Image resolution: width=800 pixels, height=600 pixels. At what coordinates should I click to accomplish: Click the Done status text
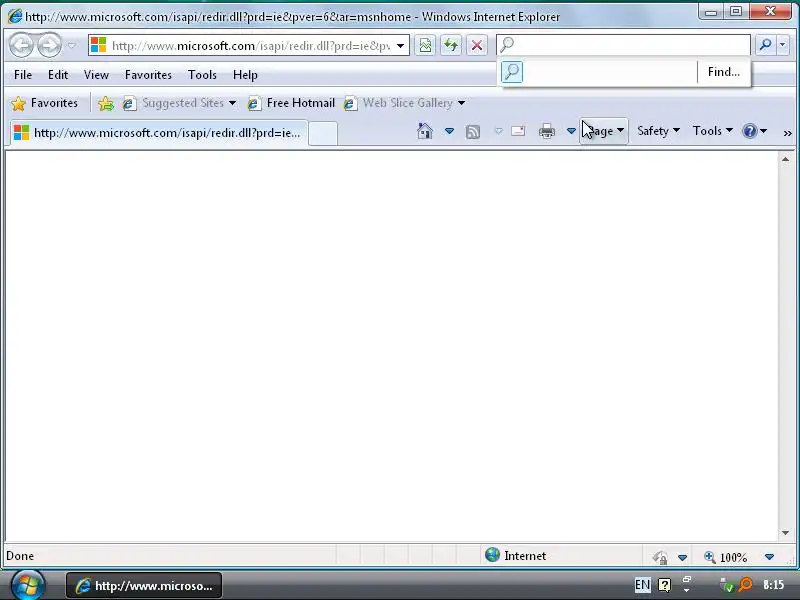[20, 556]
